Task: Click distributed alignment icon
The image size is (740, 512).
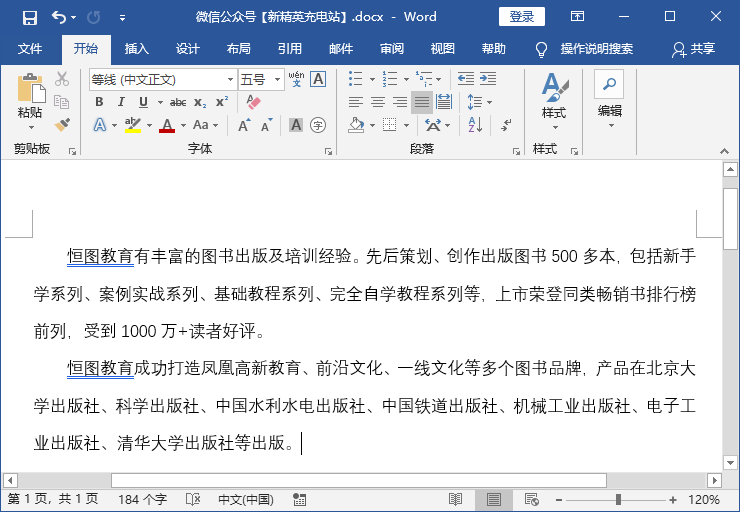Action: click(444, 102)
